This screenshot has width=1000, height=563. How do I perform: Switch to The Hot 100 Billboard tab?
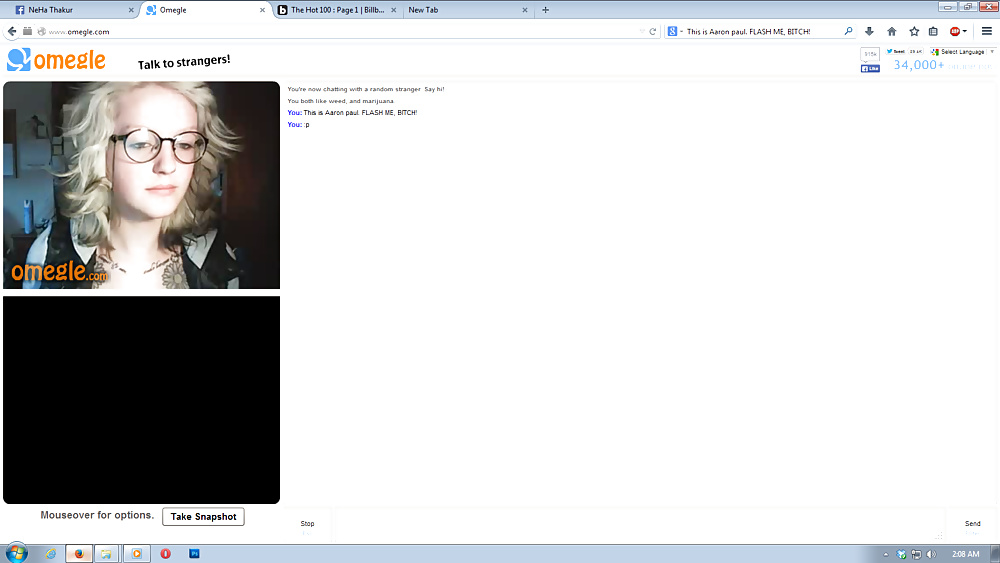pos(338,10)
